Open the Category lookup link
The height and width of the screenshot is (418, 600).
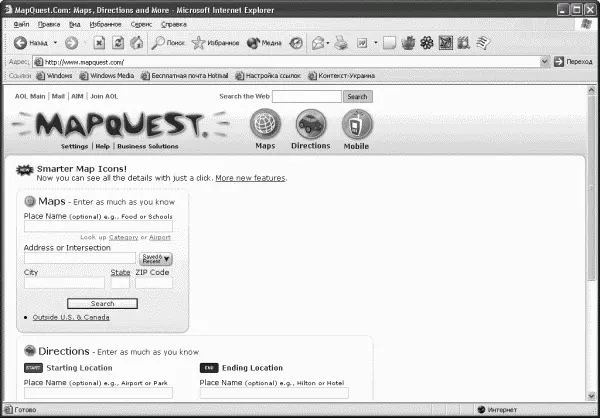[124, 237]
